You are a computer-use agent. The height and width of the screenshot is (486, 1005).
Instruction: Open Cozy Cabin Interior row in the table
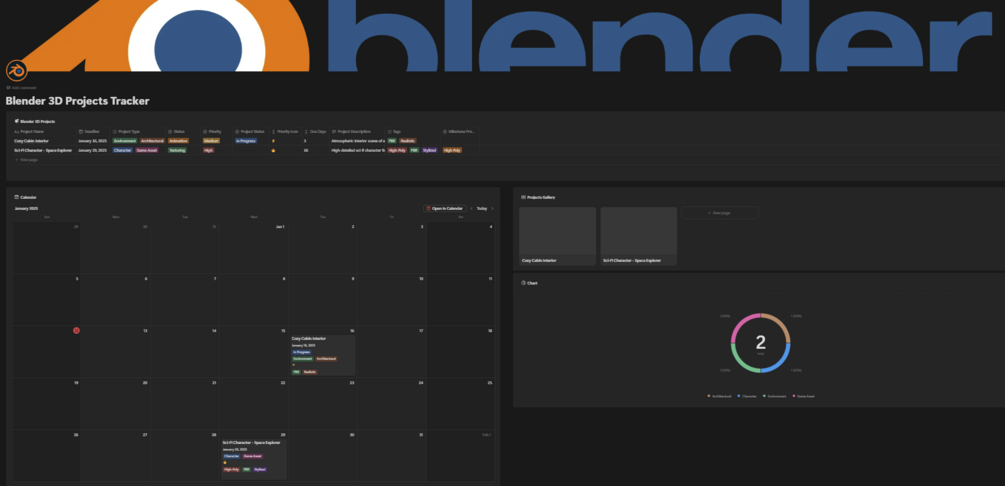pyautogui.click(x=31, y=140)
